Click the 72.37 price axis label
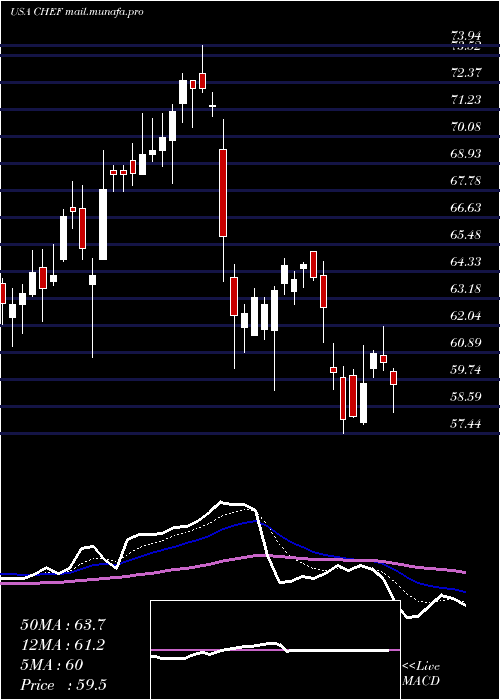This screenshot has width=500, height=700. tap(466, 72)
